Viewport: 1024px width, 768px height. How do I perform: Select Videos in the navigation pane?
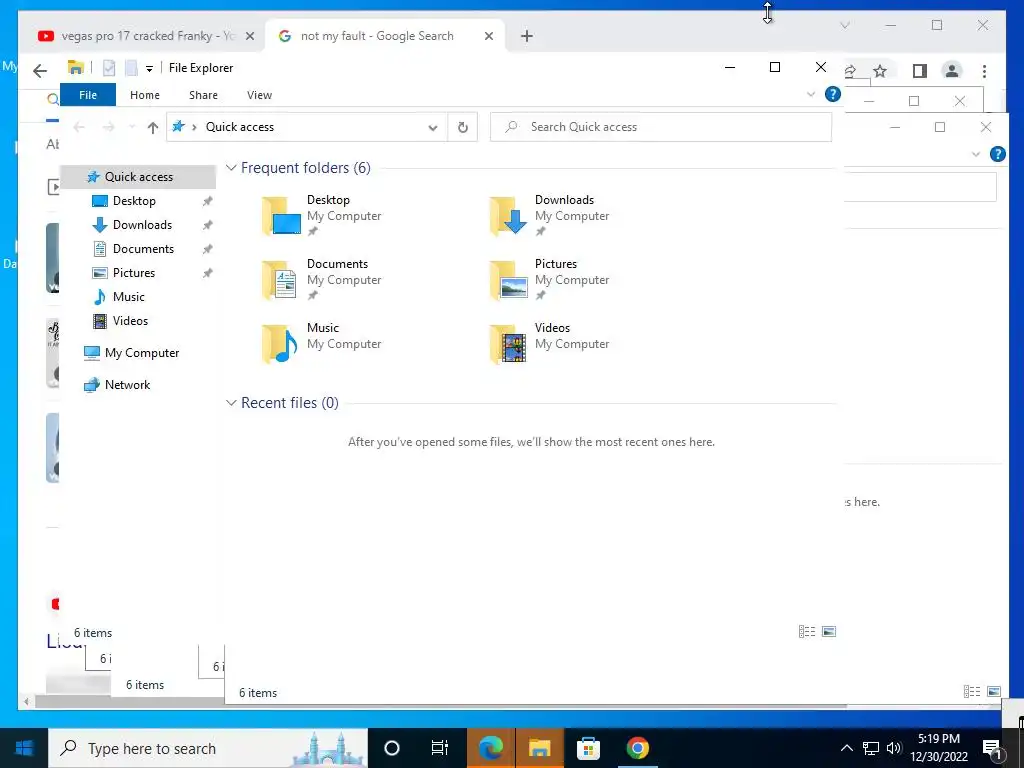point(130,321)
